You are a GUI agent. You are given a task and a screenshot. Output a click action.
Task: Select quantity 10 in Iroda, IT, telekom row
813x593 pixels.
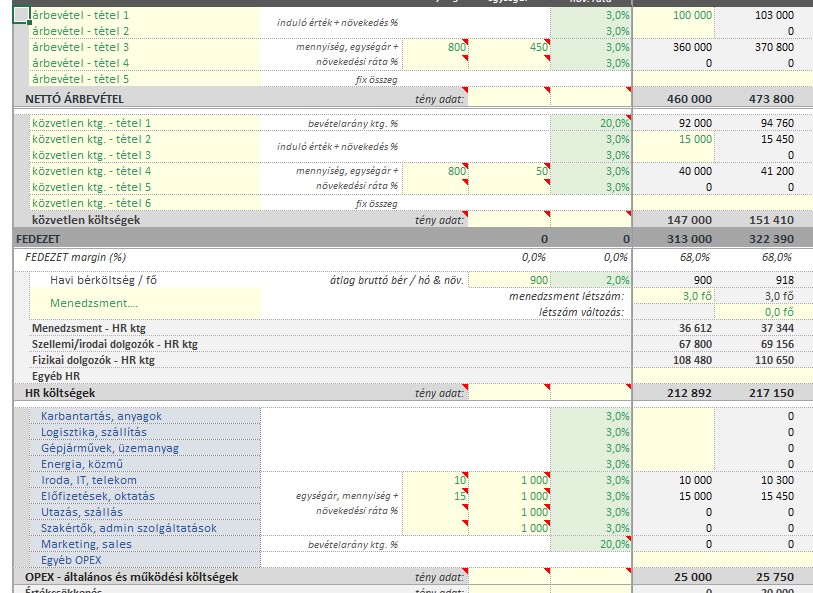(x=435, y=481)
